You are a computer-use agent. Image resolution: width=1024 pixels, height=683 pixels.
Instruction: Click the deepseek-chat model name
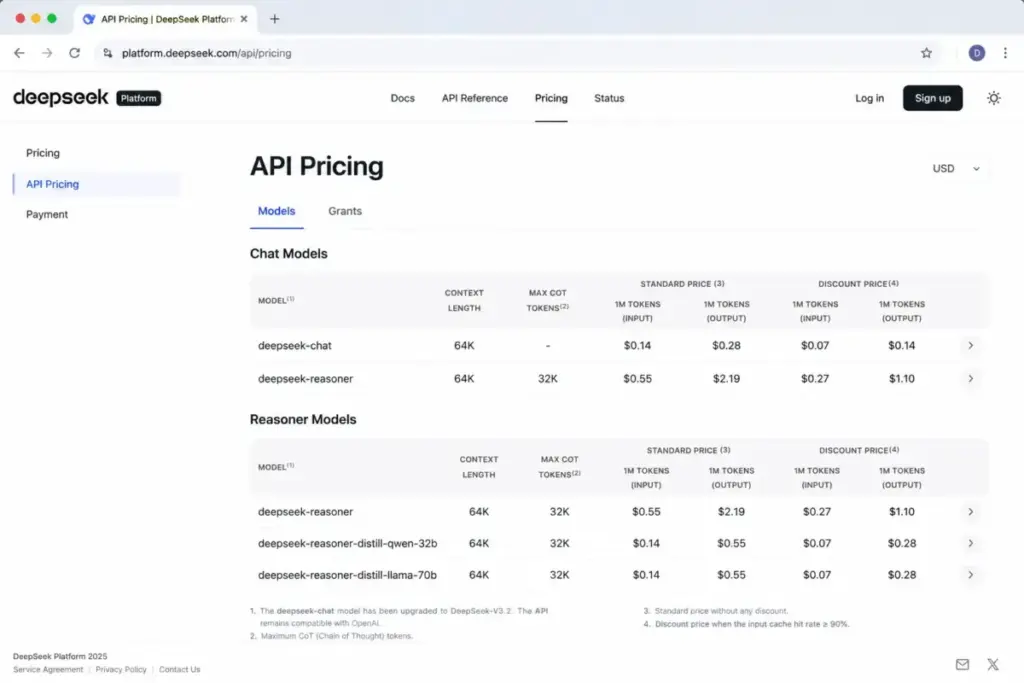tap(295, 345)
